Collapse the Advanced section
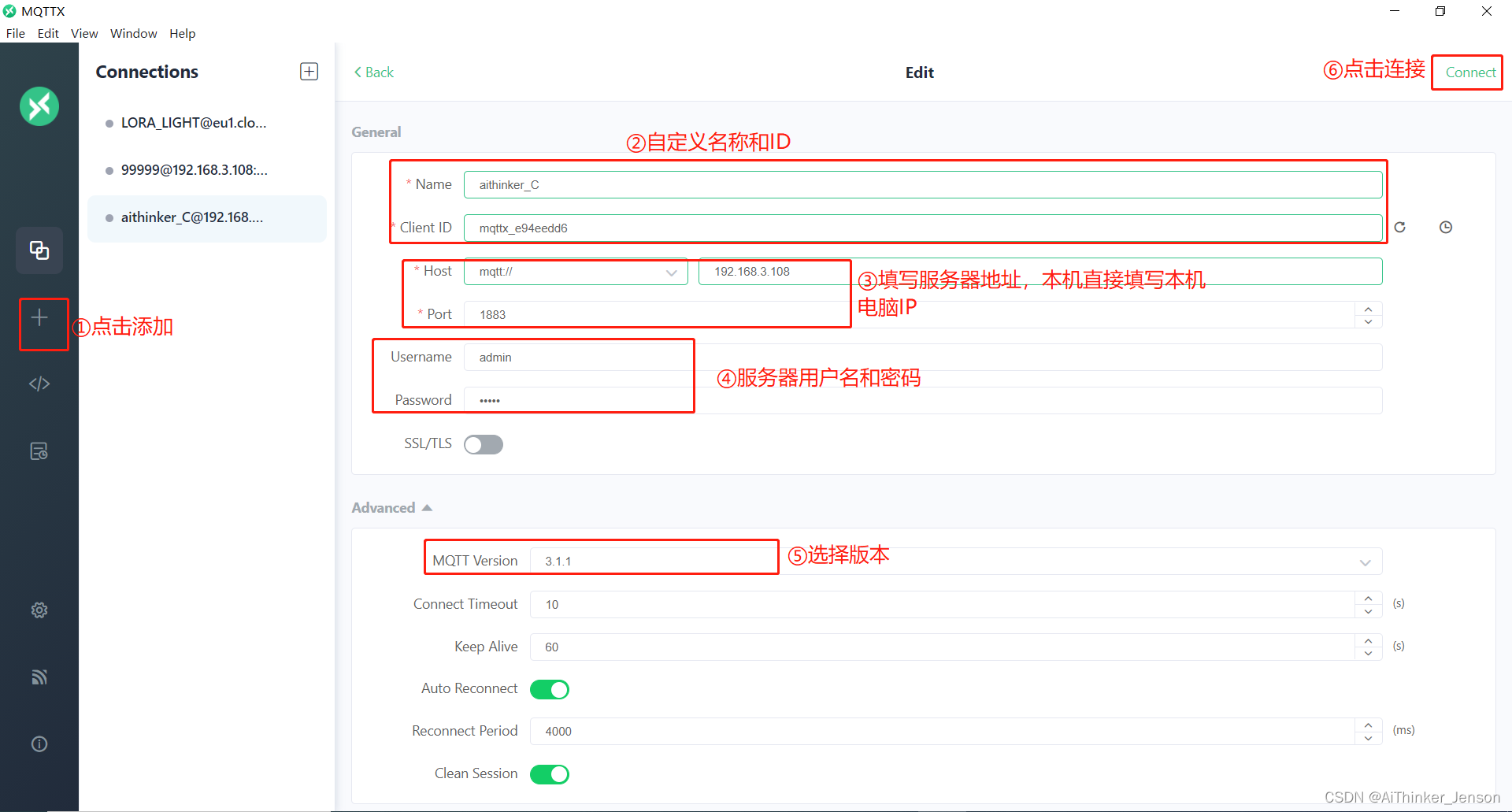This screenshot has height=812, width=1512. click(x=427, y=507)
